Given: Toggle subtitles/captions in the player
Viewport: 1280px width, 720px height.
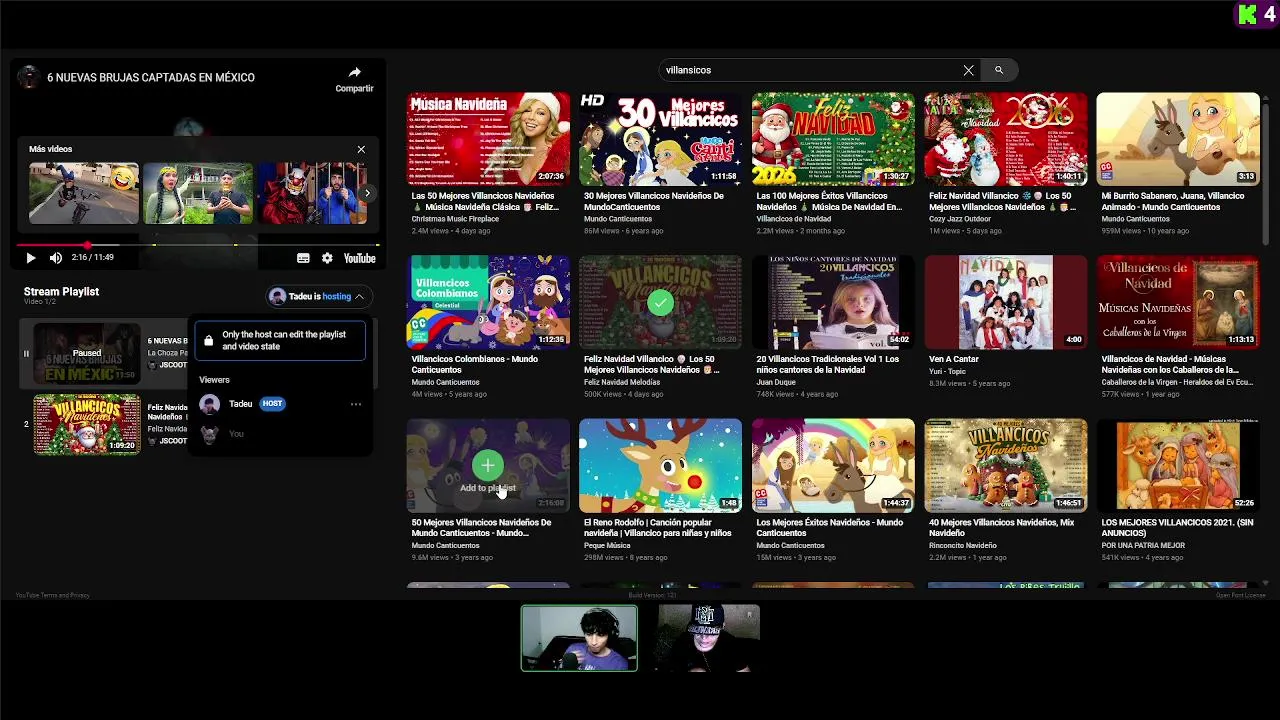Looking at the screenshot, I should click(x=303, y=258).
